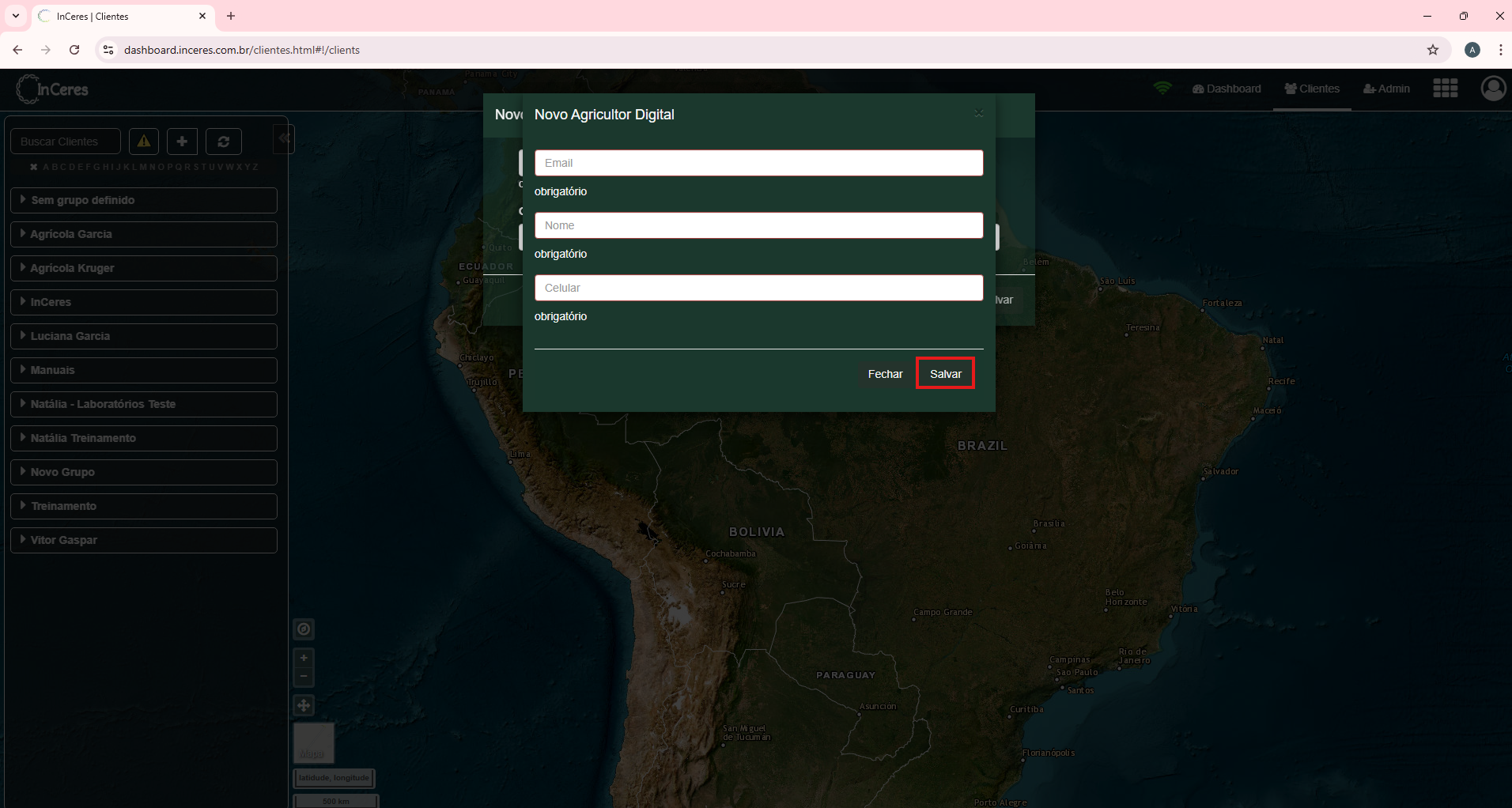Click the browser forward arrow

coord(46,50)
